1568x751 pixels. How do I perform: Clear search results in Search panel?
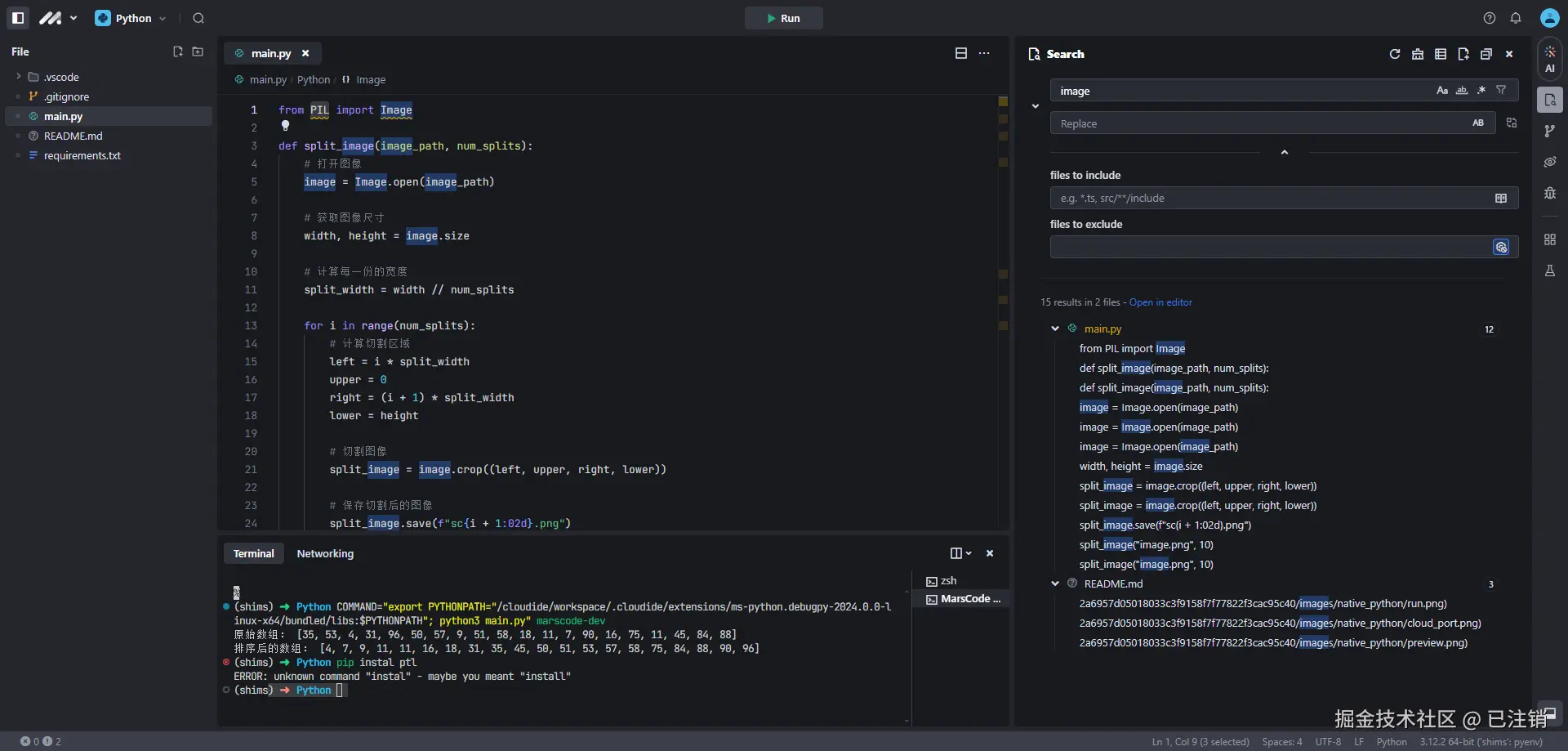pos(1418,54)
